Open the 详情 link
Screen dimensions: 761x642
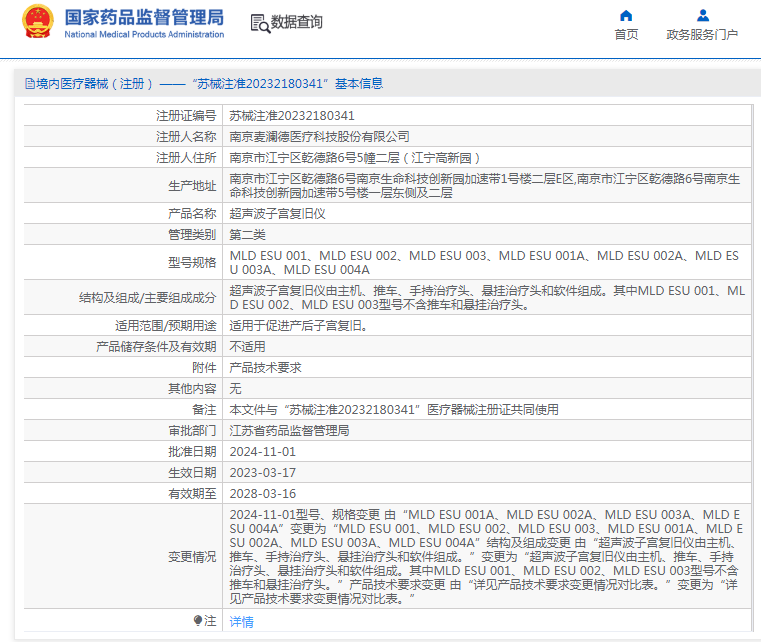241,621
